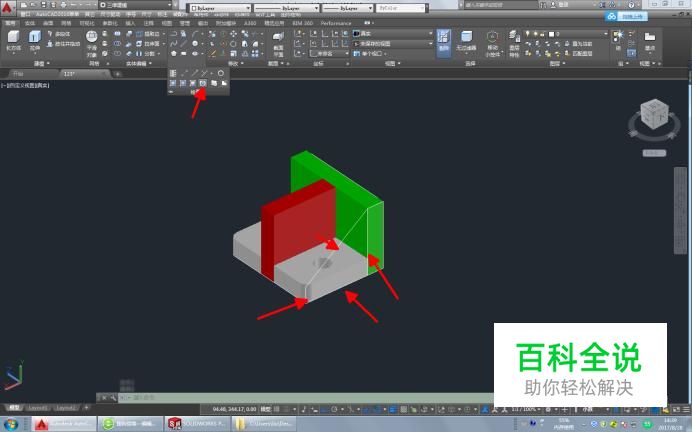Select the Move tool in Modify panel

click(x=233, y=34)
